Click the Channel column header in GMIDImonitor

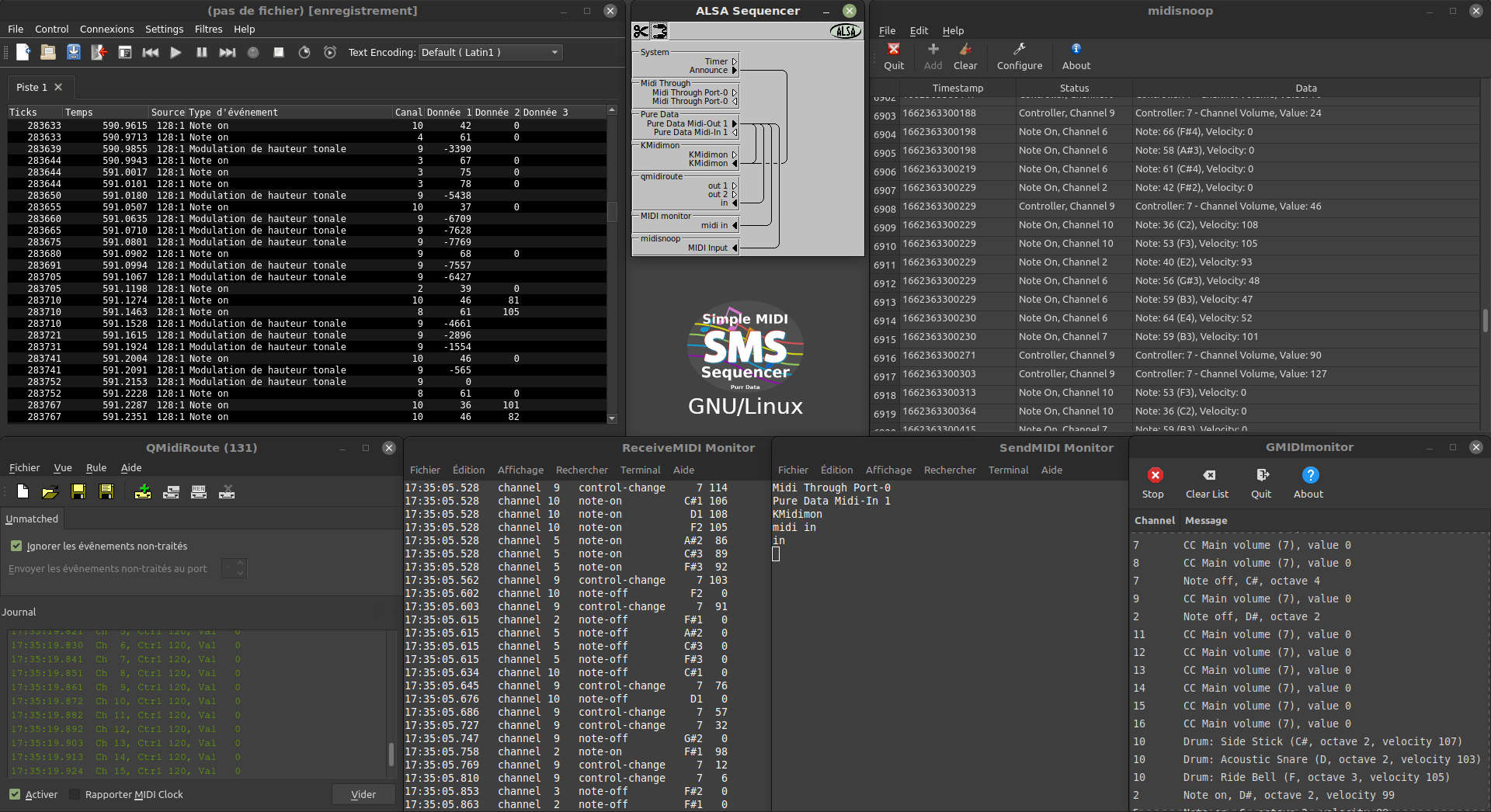pyautogui.click(x=1154, y=520)
